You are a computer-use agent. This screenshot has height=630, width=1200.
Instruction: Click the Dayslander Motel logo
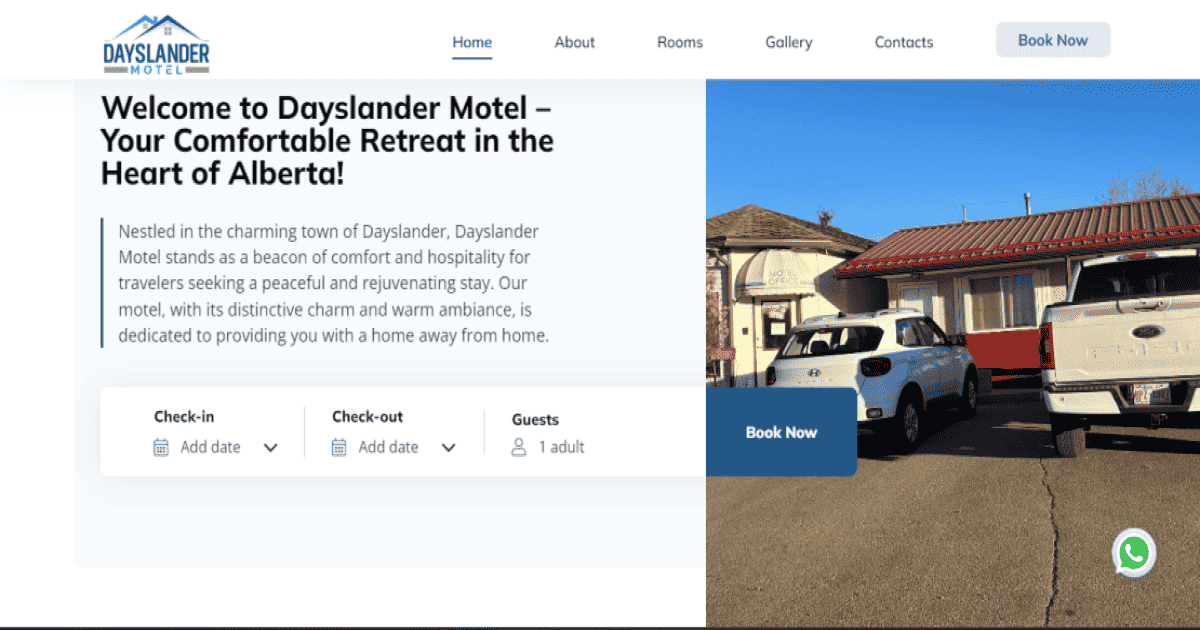pos(157,44)
